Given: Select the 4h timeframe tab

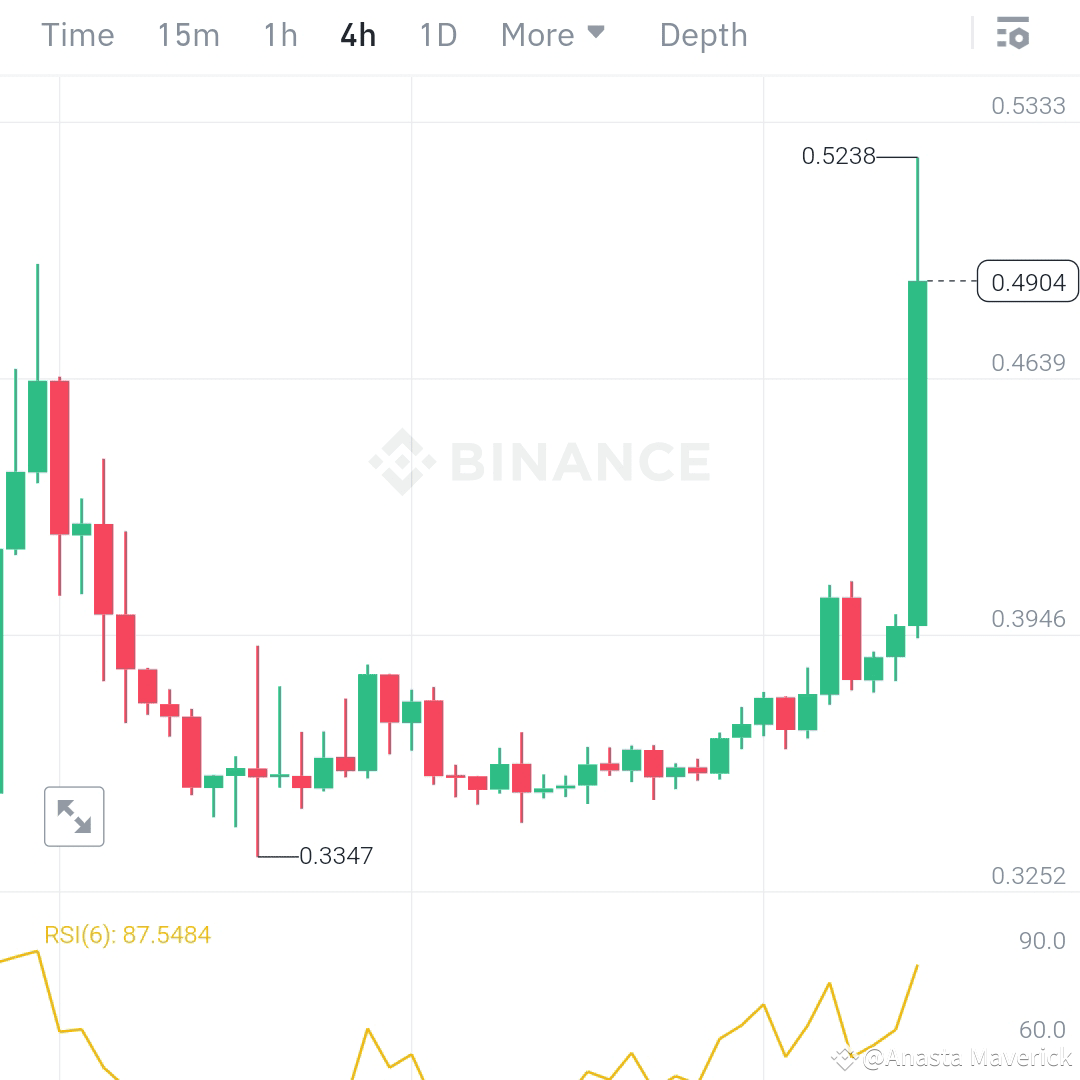Looking at the screenshot, I should [357, 35].
